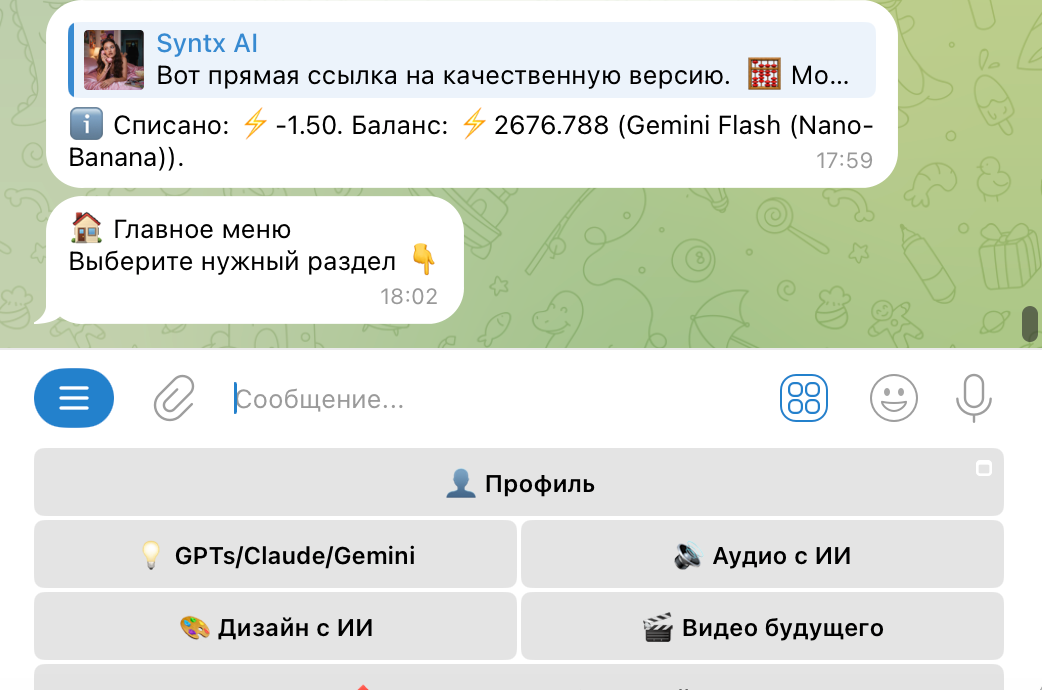Select GPTs/Claude/Gemini keyboard button
This screenshot has height=690, width=1042.
click(x=276, y=555)
